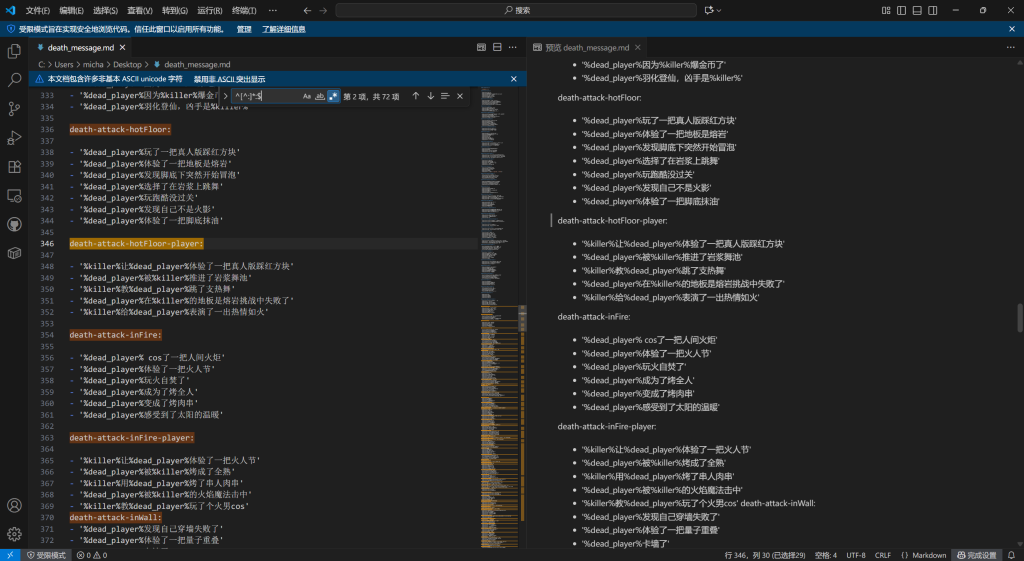
Task: Click the 了解详细信息 link in banner
Action: tap(283, 29)
